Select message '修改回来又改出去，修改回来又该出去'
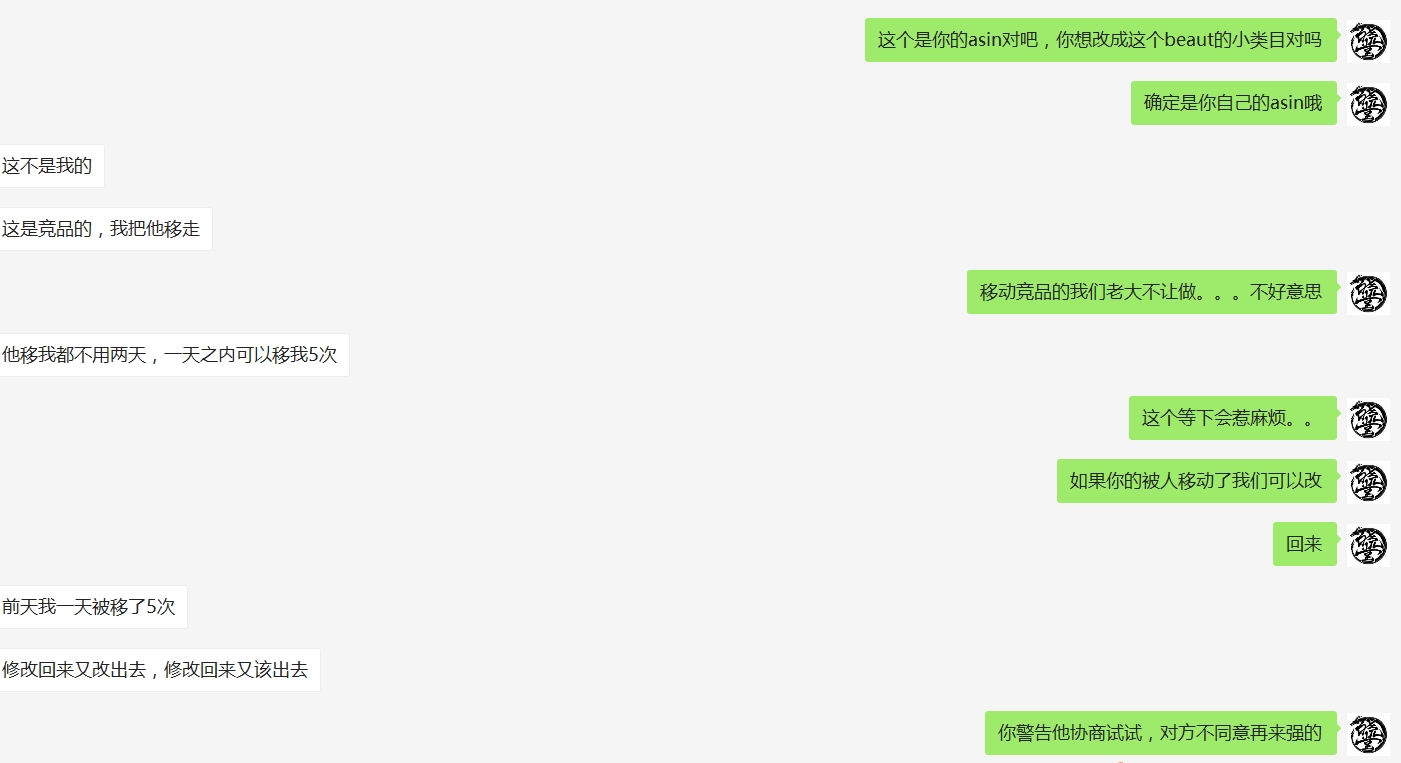Viewport: 1401px width, 763px height. coord(159,670)
